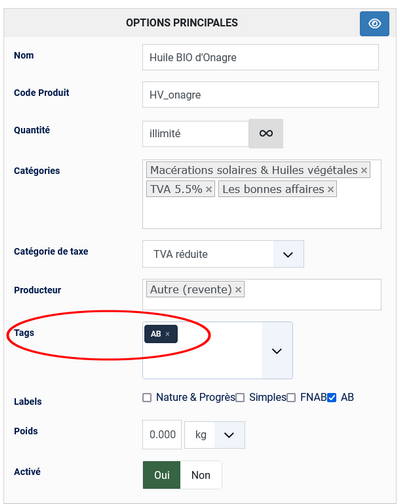Click the blue eye preview icon
Image resolution: width=400 pixels, height=504 pixels.
374,24
